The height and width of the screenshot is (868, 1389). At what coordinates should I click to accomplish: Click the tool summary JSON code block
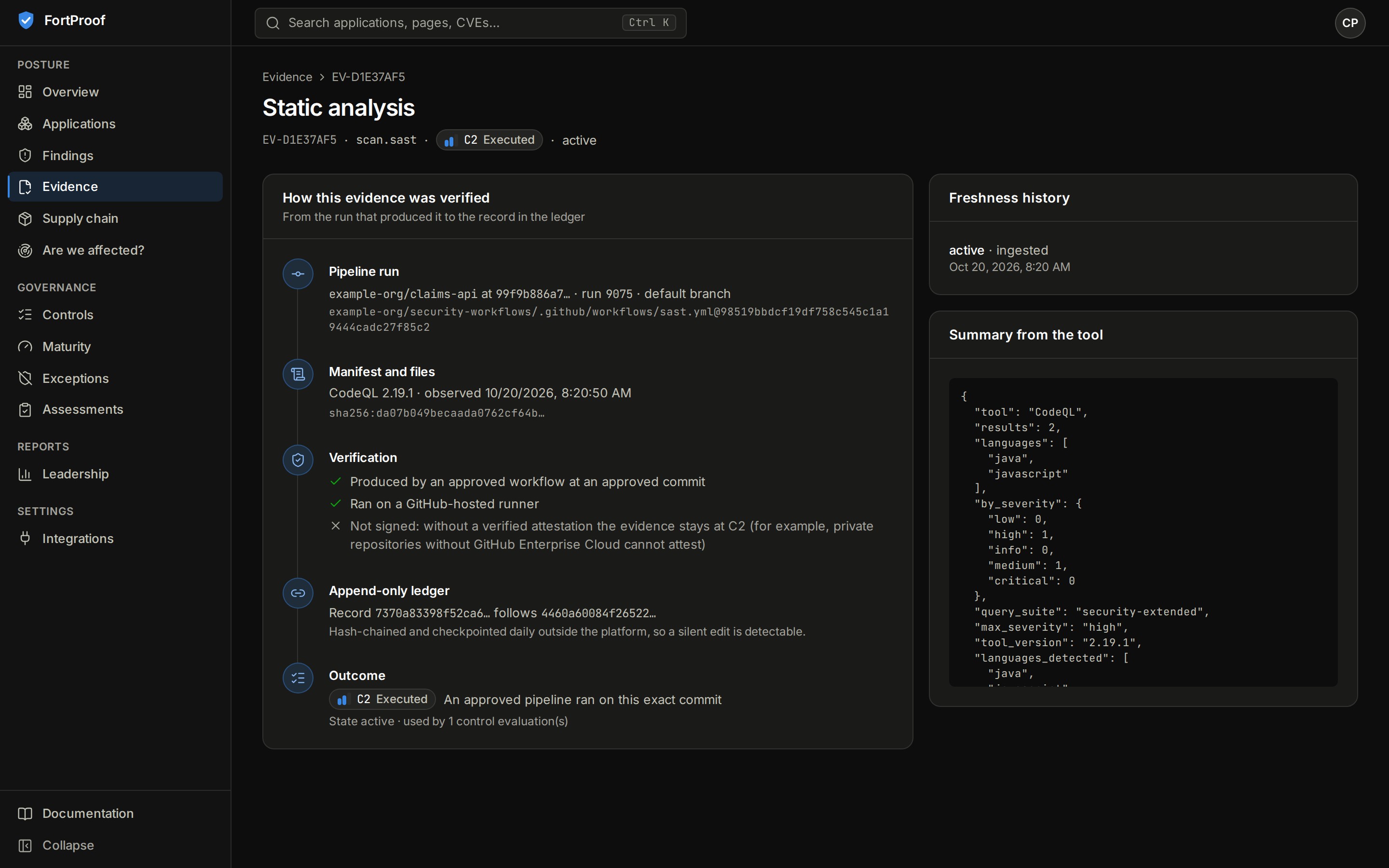[x=1144, y=532]
